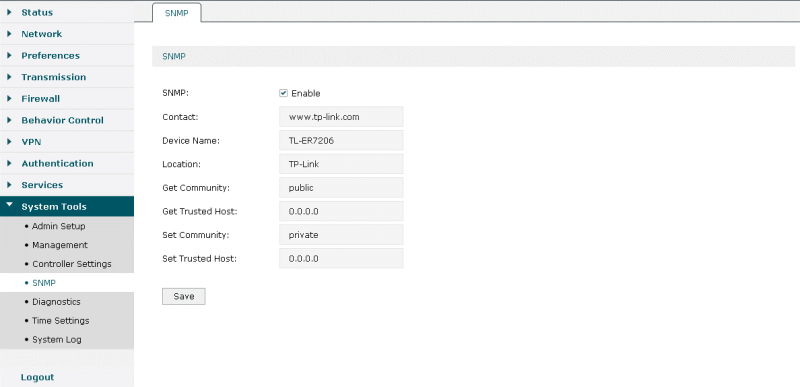Select the Set Trusted Host field

[x=341, y=259]
